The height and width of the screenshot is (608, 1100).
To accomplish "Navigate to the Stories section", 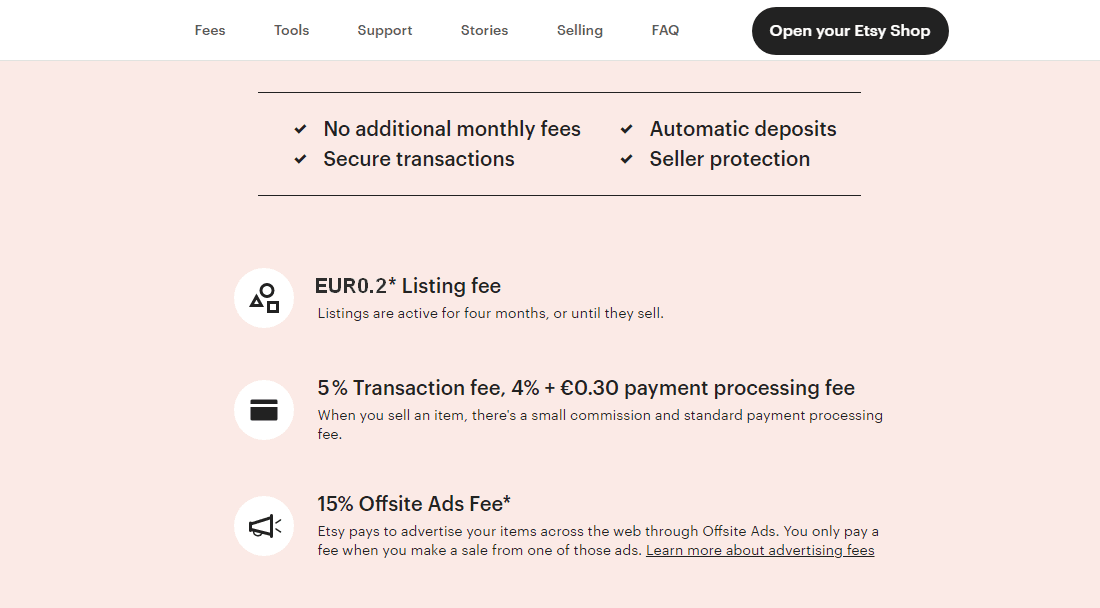I will coord(485,31).
